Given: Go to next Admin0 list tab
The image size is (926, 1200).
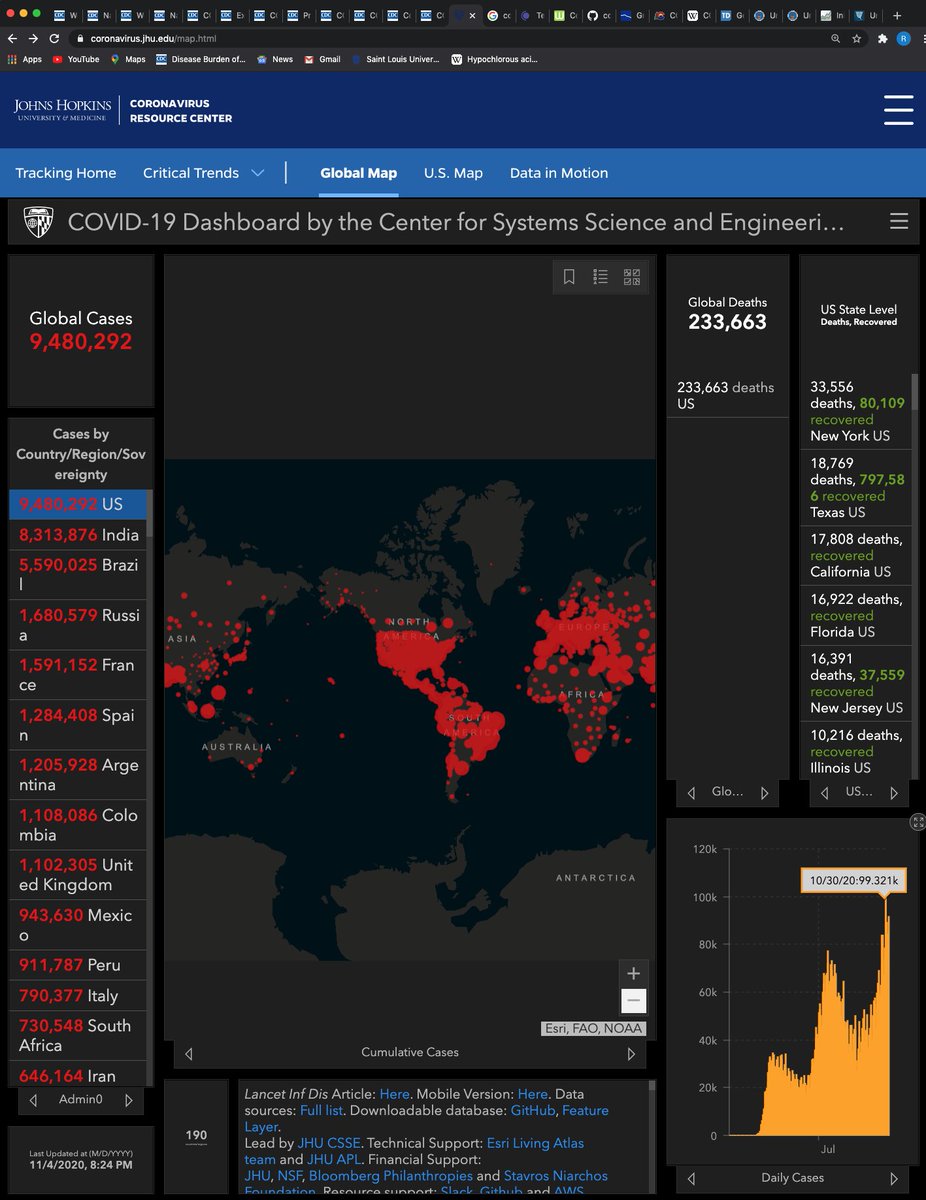Looking at the screenshot, I should [128, 1100].
